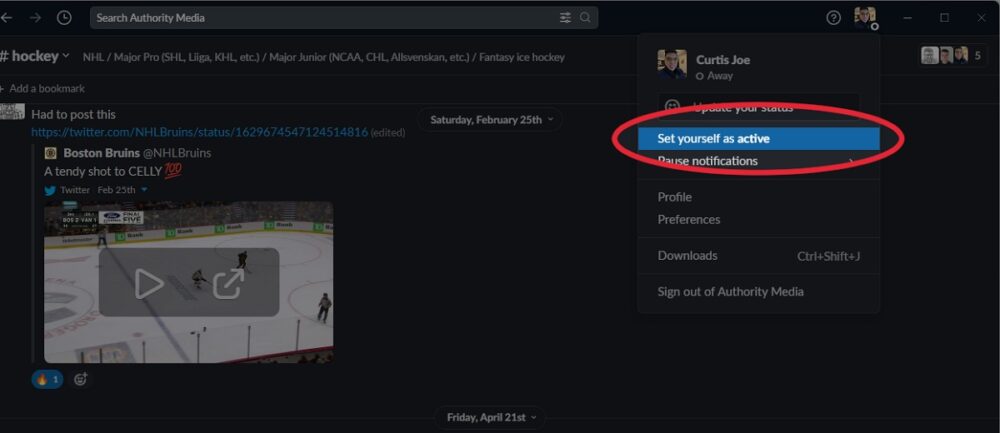The width and height of the screenshot is (1000, 433).
Task: Open the video in external window
Action: [x=228, y=284]
